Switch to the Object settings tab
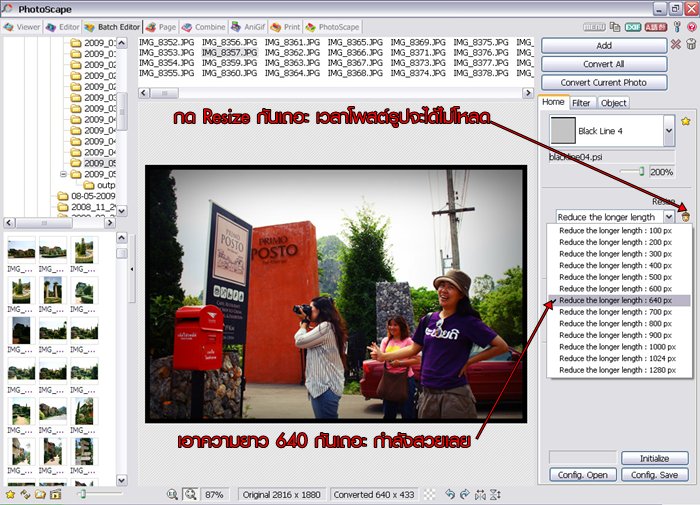Screen dimensions: 700x505 click(613, 103)
